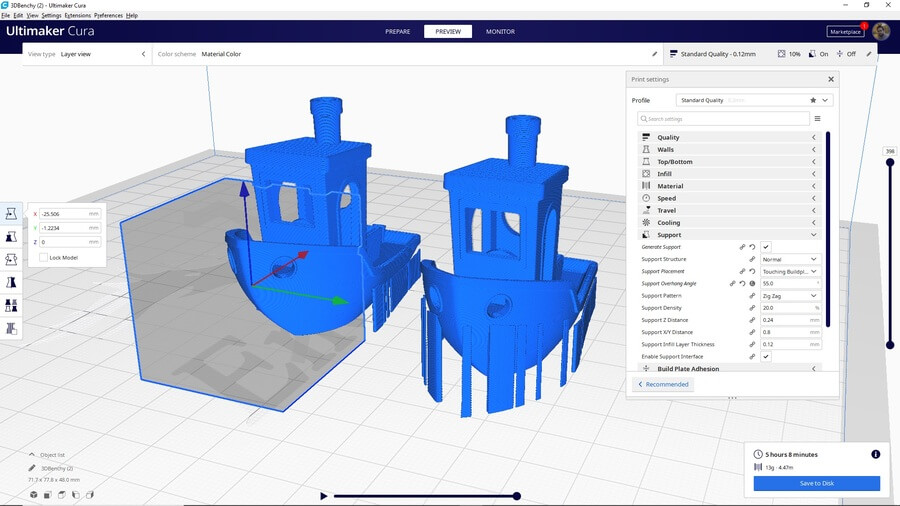
Task: Close the Print settings panel
Action: (x=830, y=79)
